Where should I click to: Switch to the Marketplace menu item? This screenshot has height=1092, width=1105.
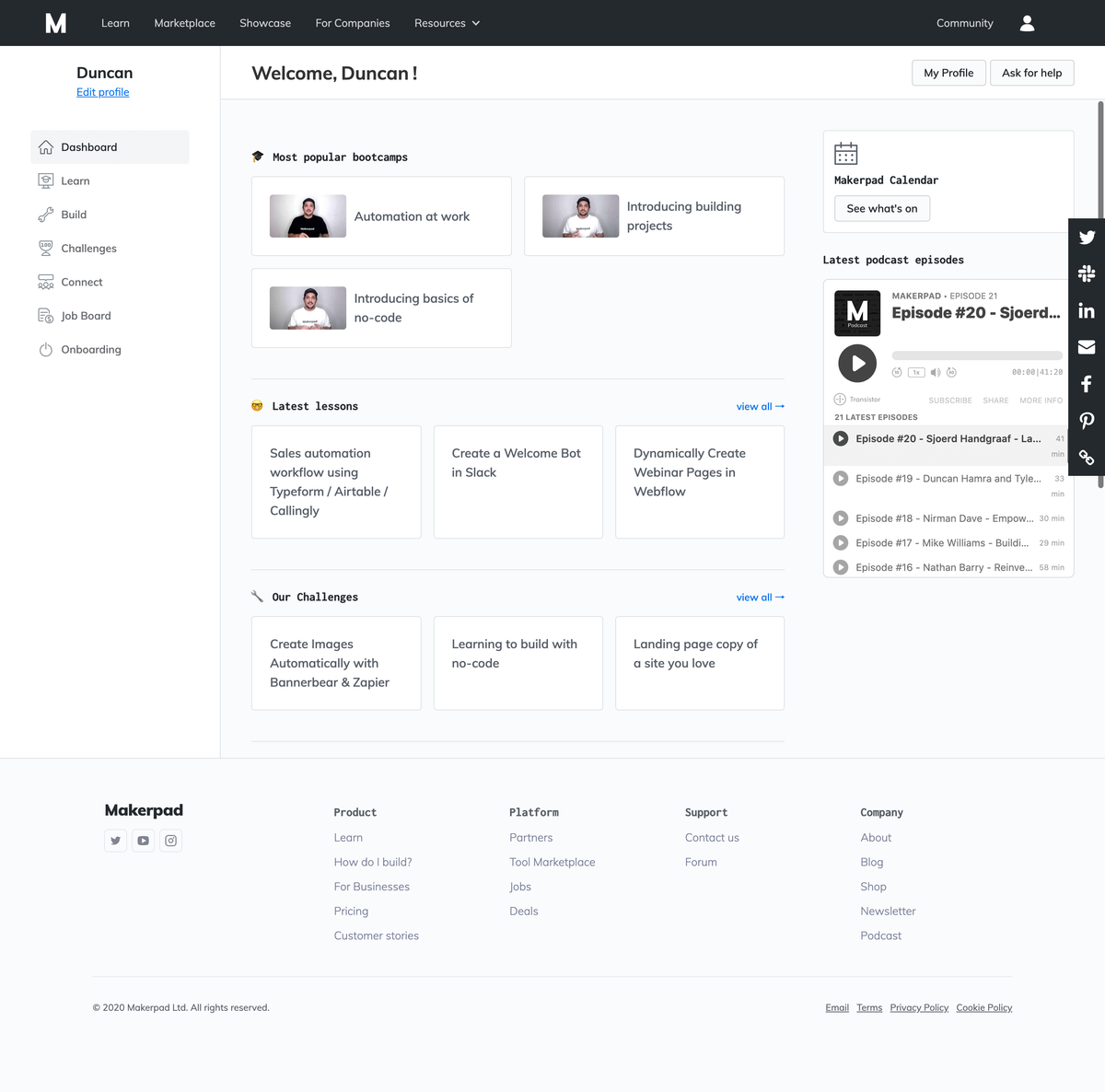pyautogui.click(x=184, y=23)
